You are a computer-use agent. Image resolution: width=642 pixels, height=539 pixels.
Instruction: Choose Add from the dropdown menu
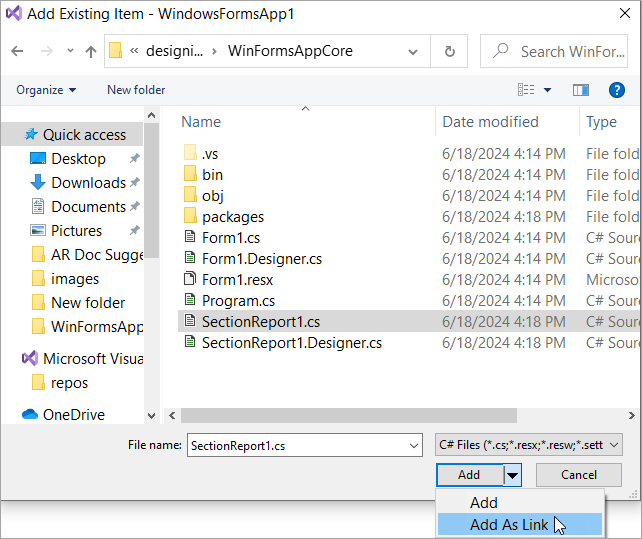click(520, 503)
